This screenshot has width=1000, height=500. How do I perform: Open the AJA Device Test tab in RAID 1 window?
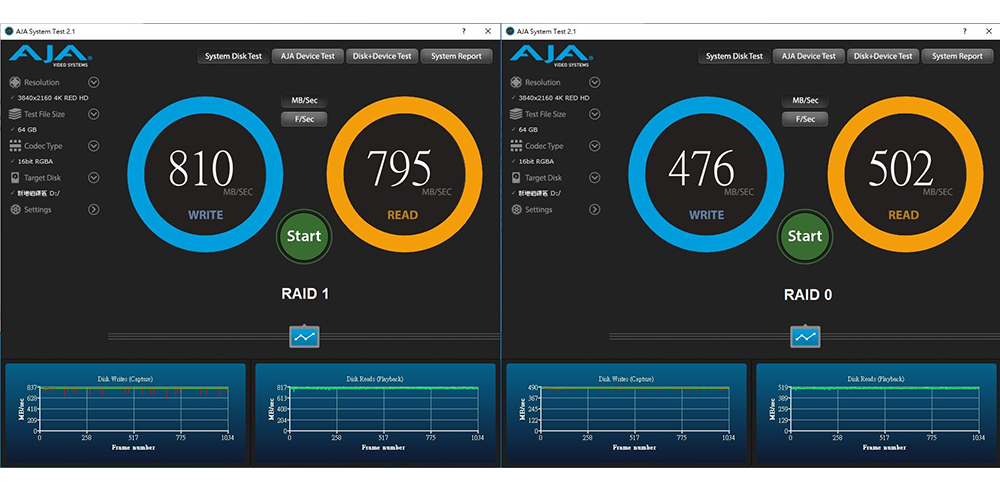pyautogui.click(x=307, y=56)
